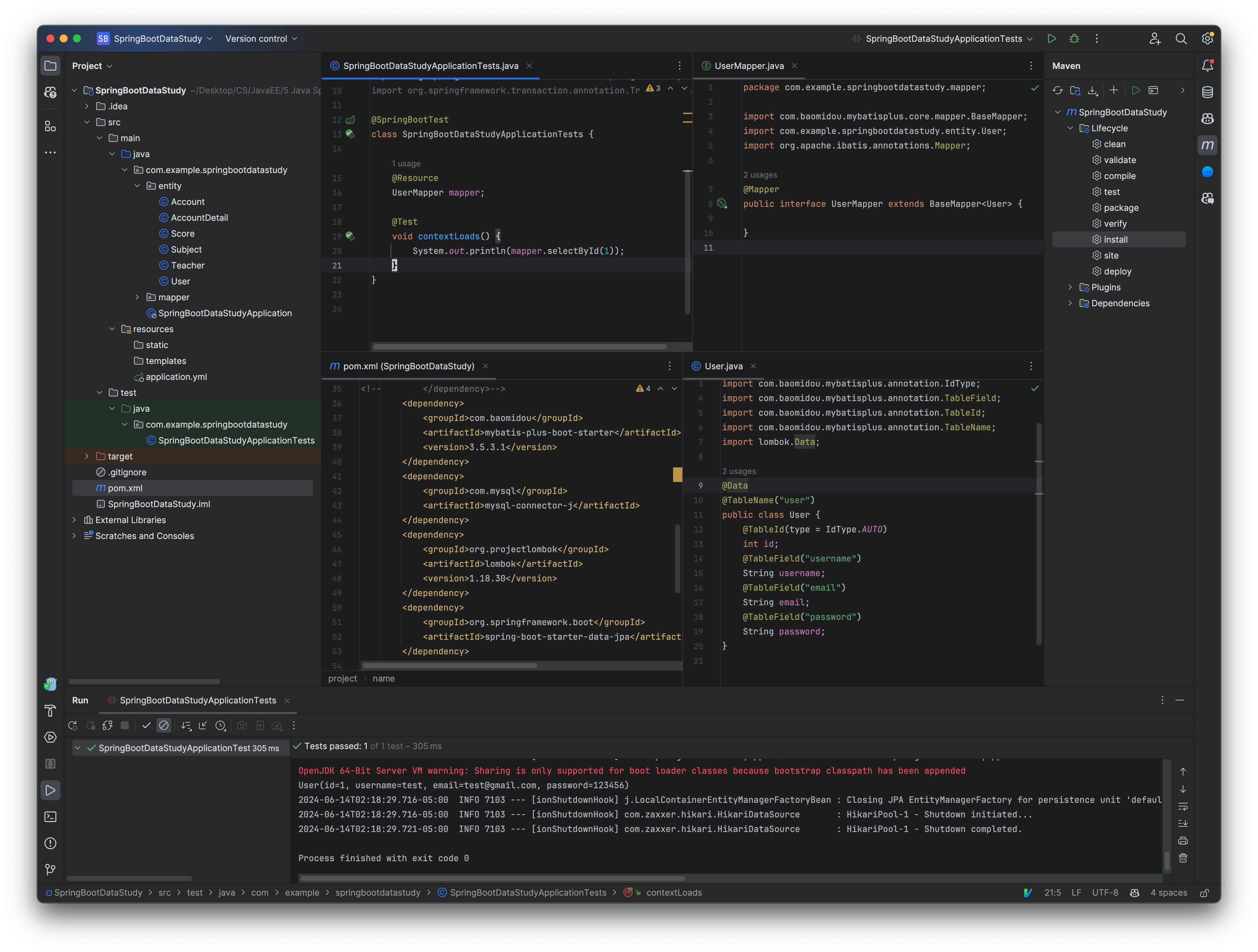Run the Maven build with the green play icon
Image resolution: width=1258 pixels, height=952 pixels.
click(x=1136, y=90)
